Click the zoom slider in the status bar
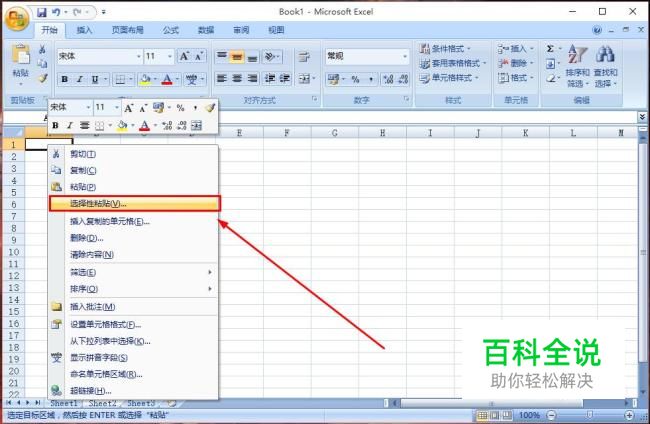The height and width of the screenshot is (424, 650). pyautogui.click(x=590, y=415)
